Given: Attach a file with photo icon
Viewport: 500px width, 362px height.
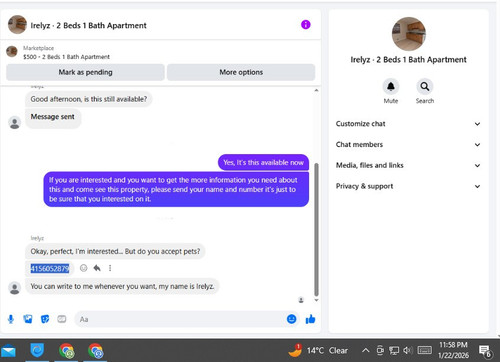Looking at the screenshot, I should tap(28, 319).
